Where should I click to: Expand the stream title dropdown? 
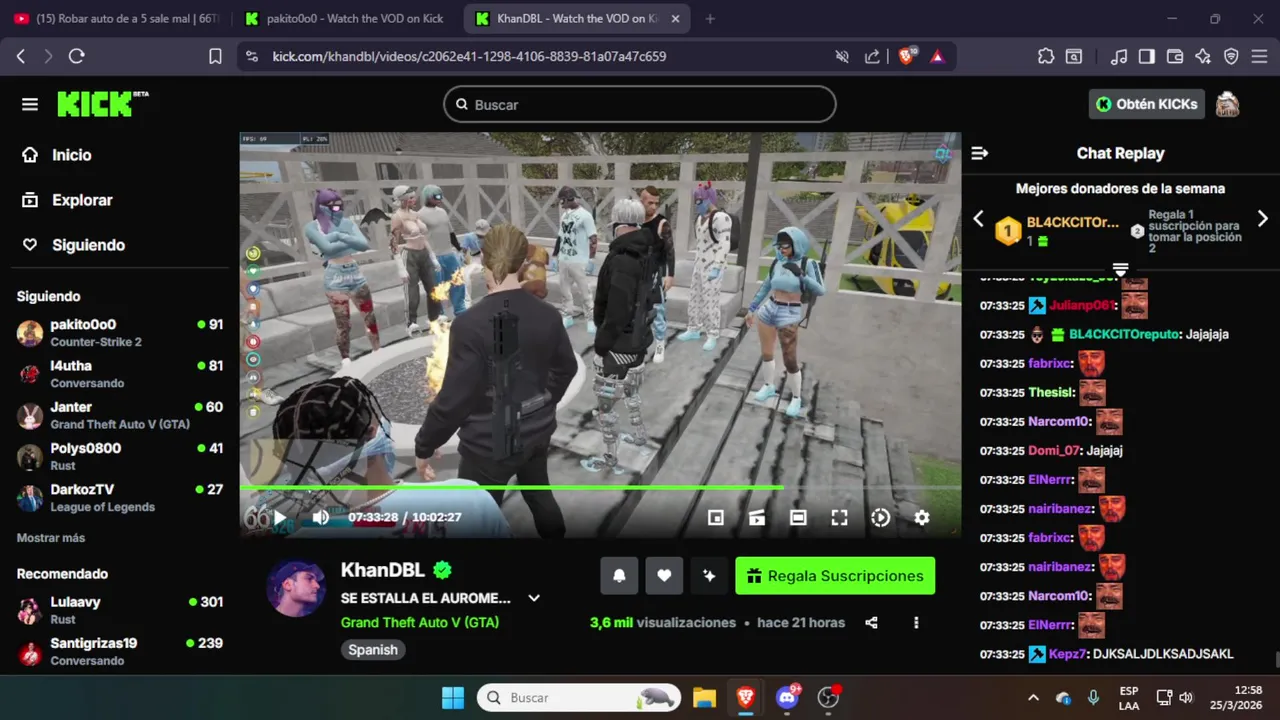(534, 598)
